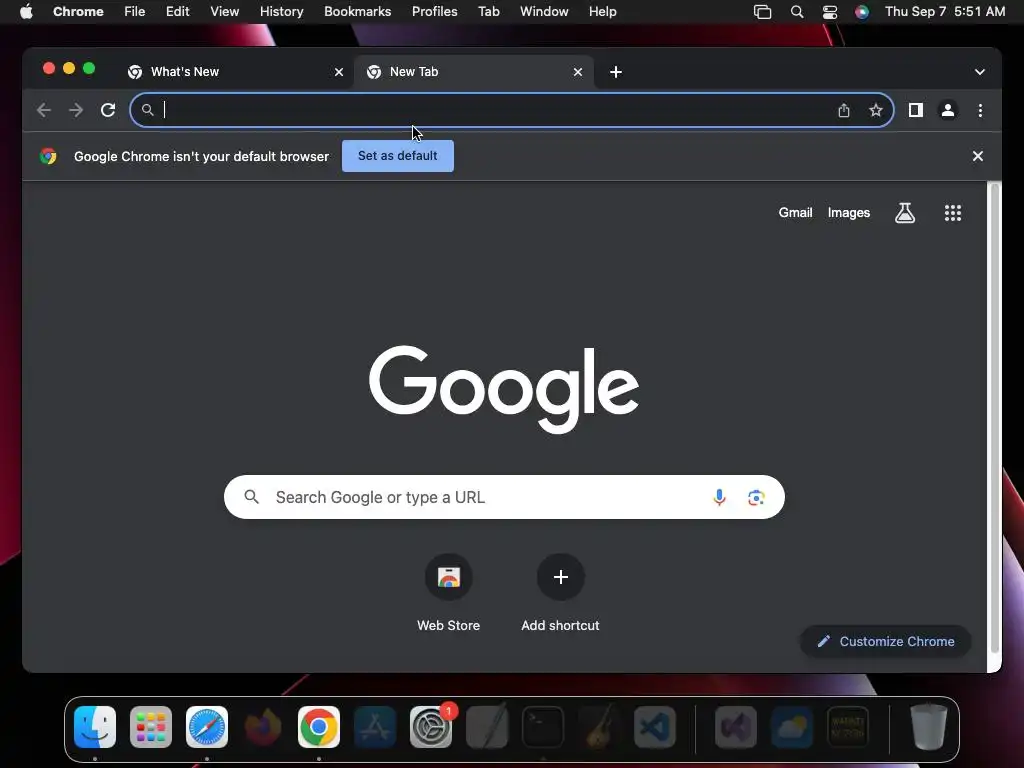1024x768 pixels.
Task: Select the New Tab tab
Action: pyautogui.click(x=474, y=72)
